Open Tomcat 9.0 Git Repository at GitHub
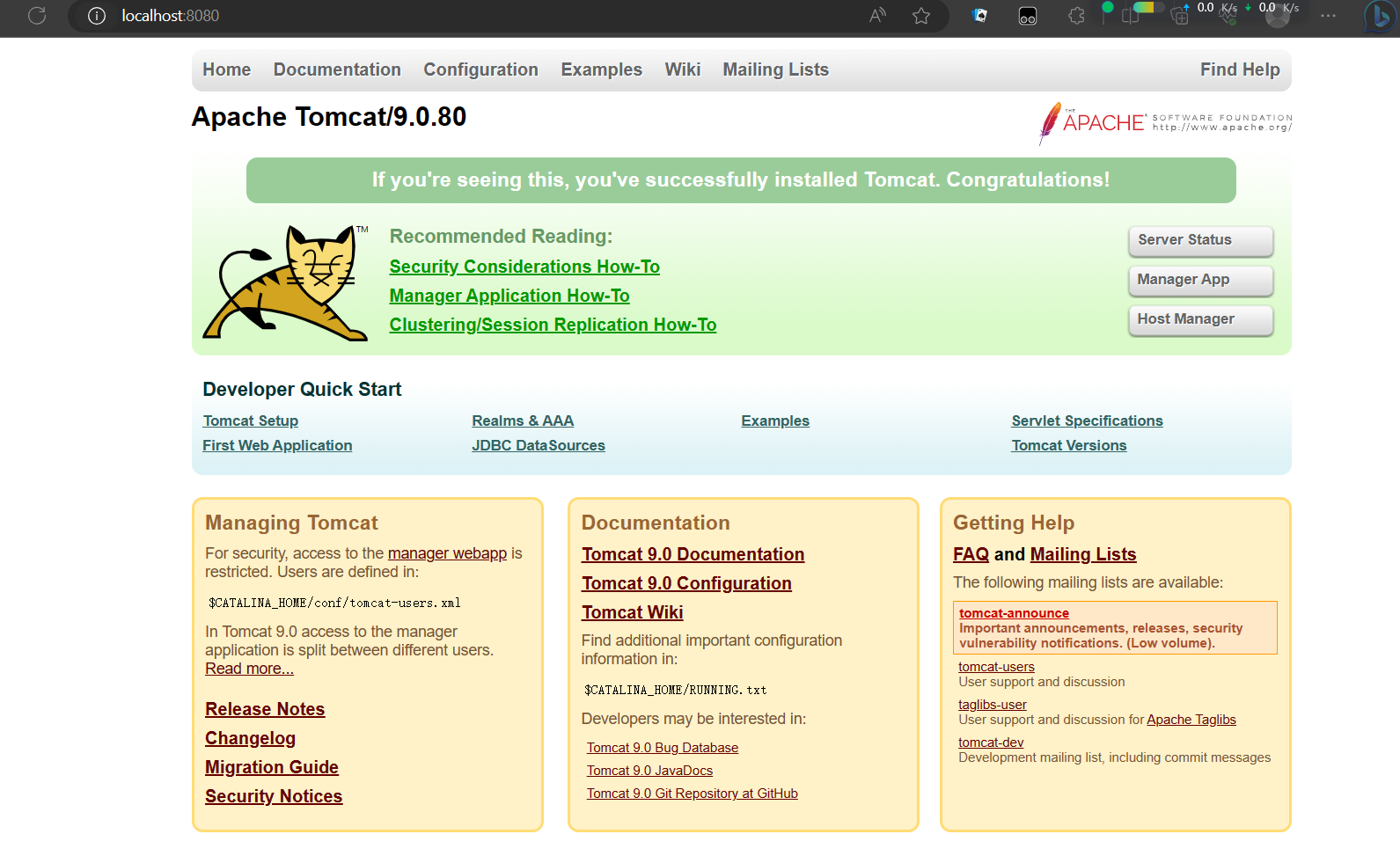 click(x=693, y=794)
